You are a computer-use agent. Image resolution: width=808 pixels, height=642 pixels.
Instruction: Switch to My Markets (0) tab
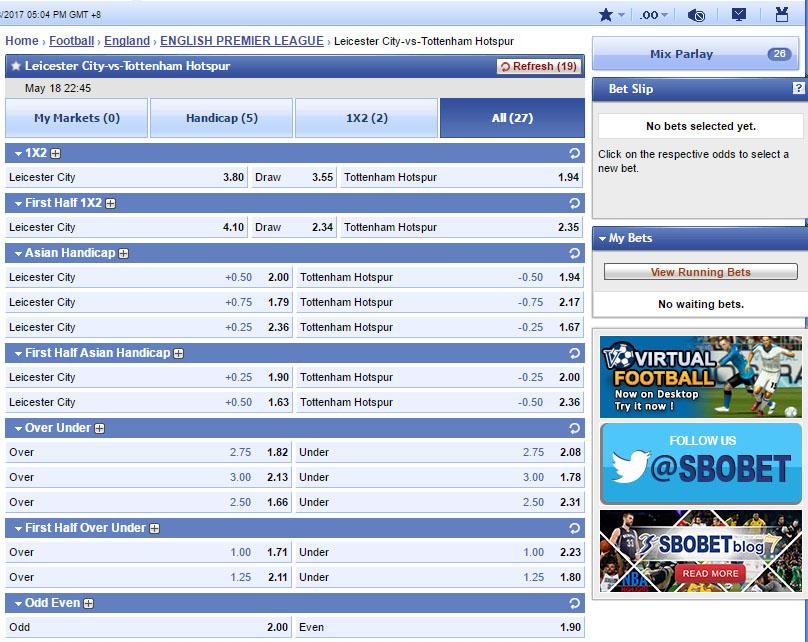pyautogui.click(x=77, y=118)
